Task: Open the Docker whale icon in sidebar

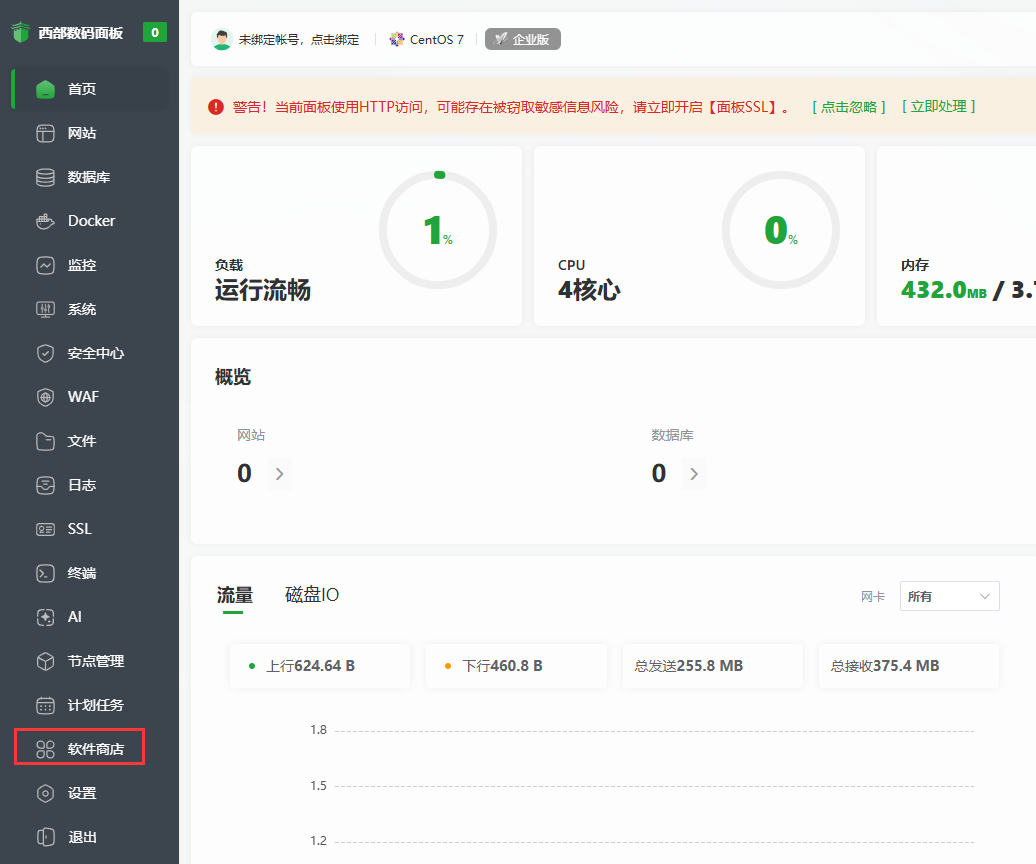Action: pyautogui.click(x=45, y=221)
